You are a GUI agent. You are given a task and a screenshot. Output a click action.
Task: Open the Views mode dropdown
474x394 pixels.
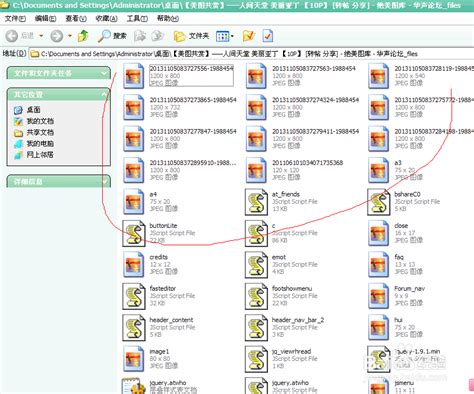click(x=225, y=36)
